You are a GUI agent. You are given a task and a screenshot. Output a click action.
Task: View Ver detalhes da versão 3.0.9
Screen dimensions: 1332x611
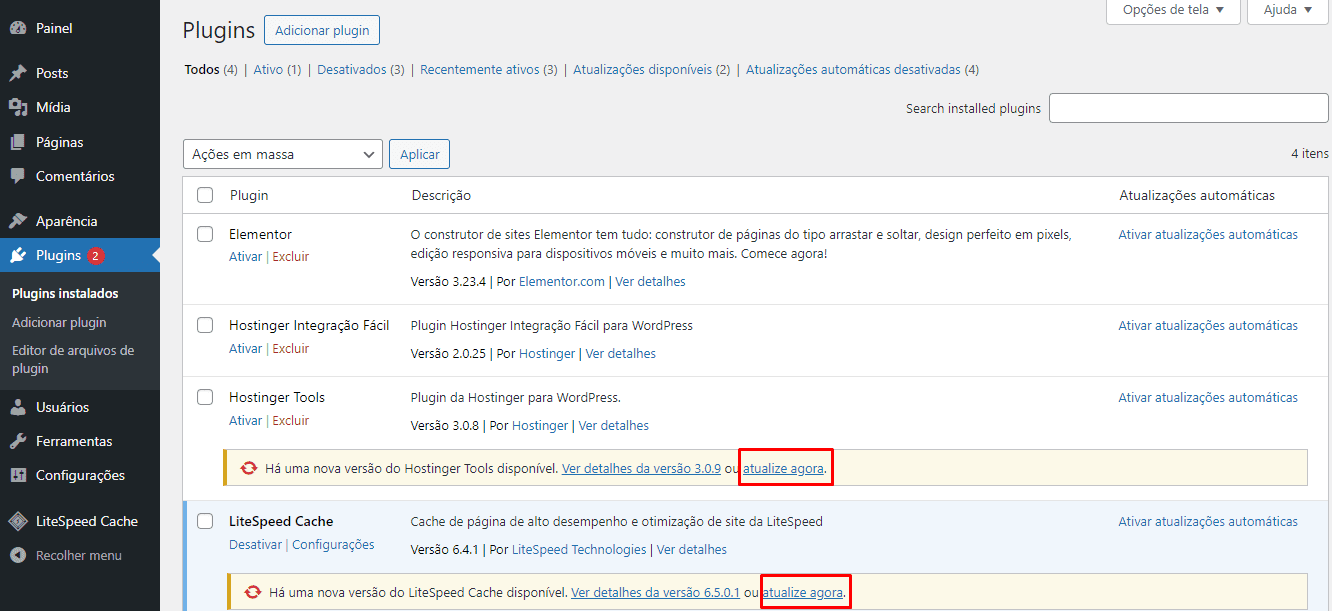tap(641, 468)
